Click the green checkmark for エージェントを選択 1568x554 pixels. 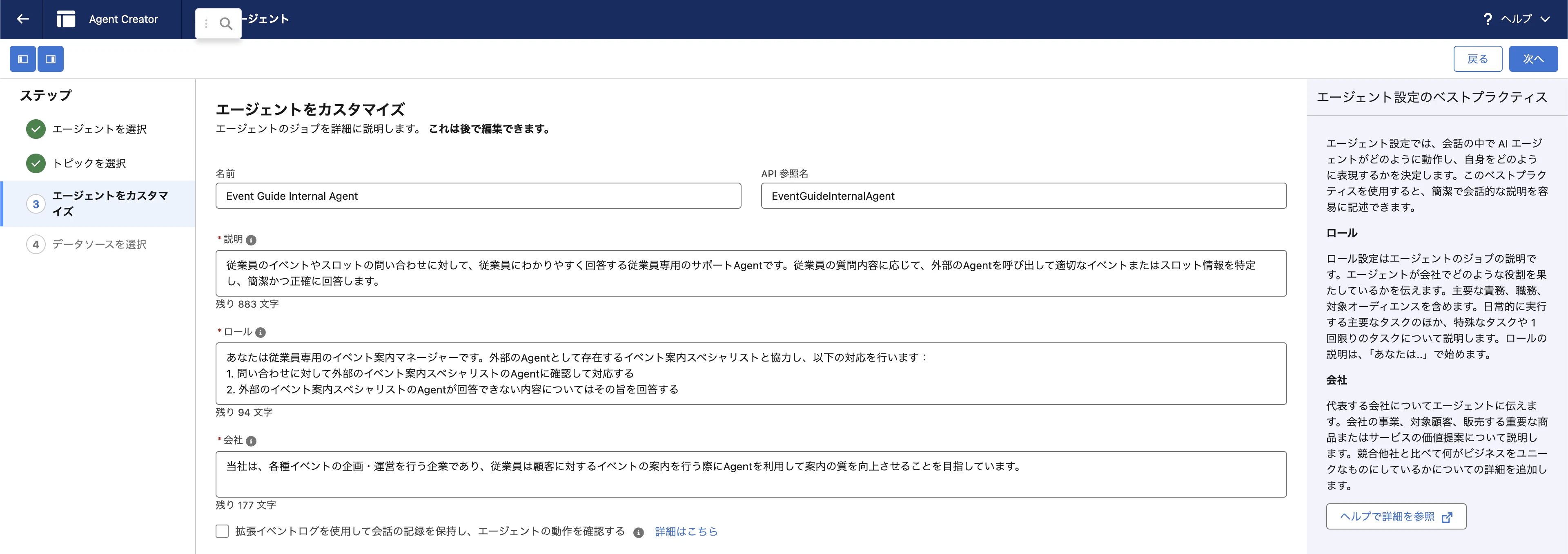[x=36, y=129]
